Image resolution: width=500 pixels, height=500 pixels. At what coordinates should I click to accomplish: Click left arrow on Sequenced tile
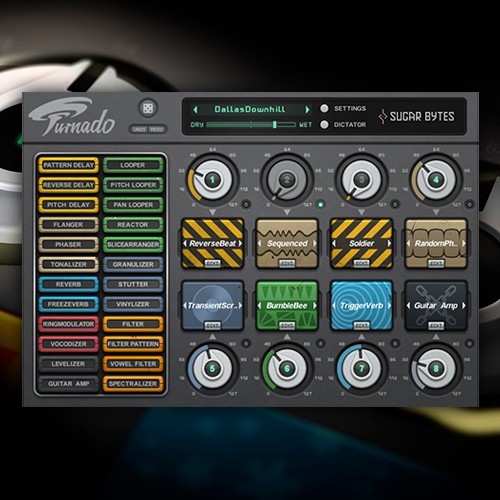click(x=260, y=243)
